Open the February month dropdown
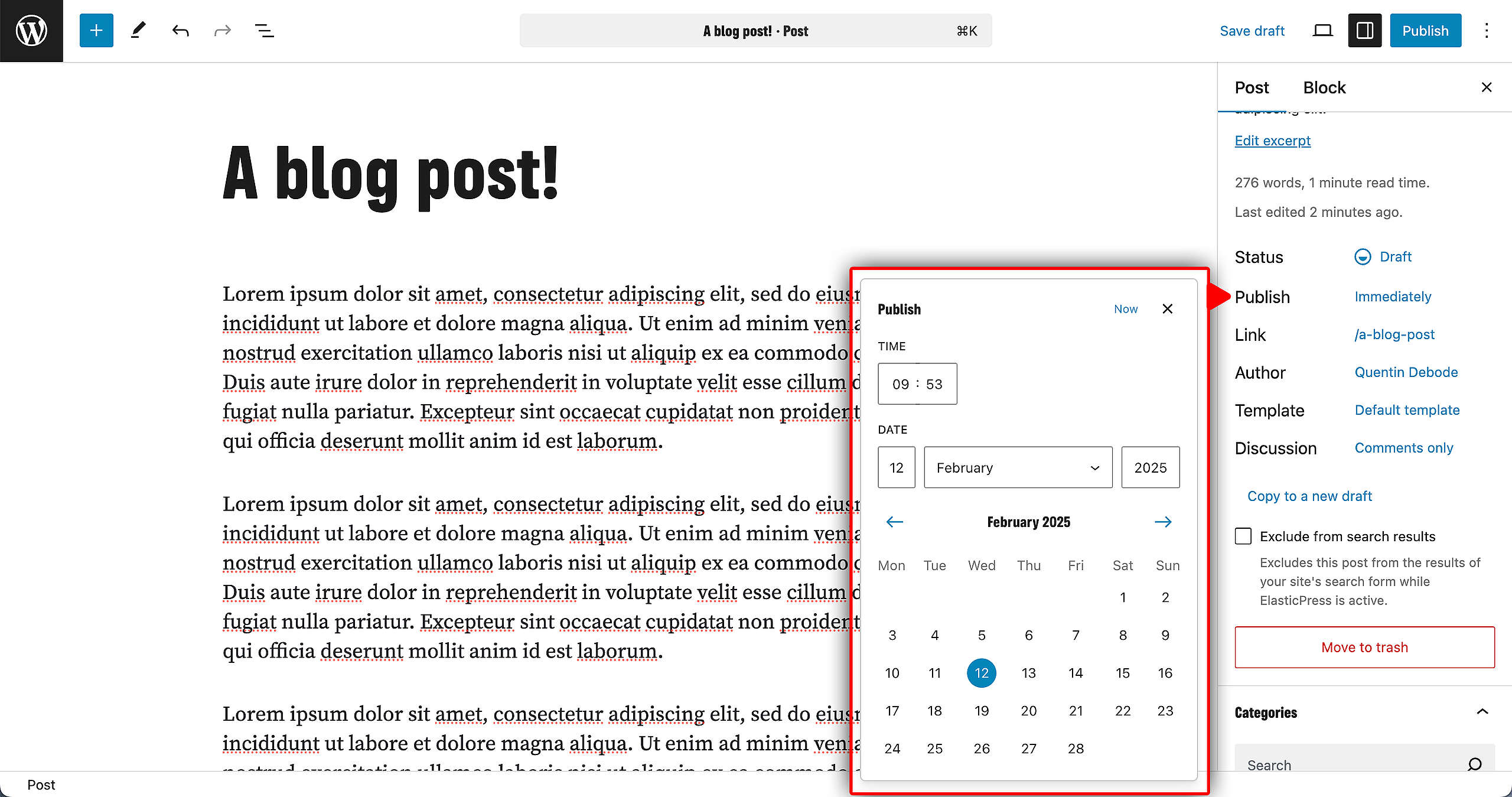Image resolution: width=1512 pixels, height=797 pixels. tap(1018, 467)
